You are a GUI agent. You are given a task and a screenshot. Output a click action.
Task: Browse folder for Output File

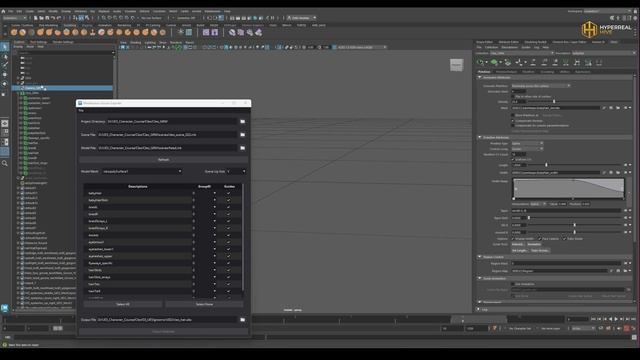242,320
